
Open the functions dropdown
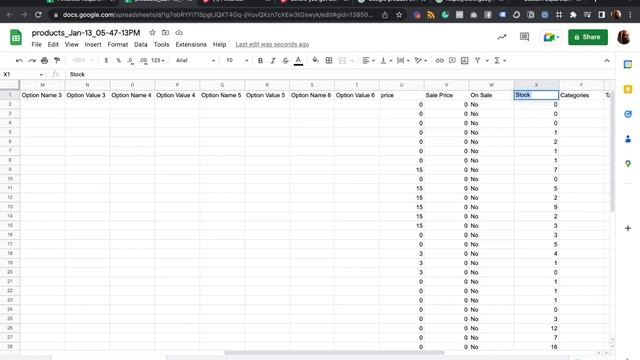coord(500,60)
